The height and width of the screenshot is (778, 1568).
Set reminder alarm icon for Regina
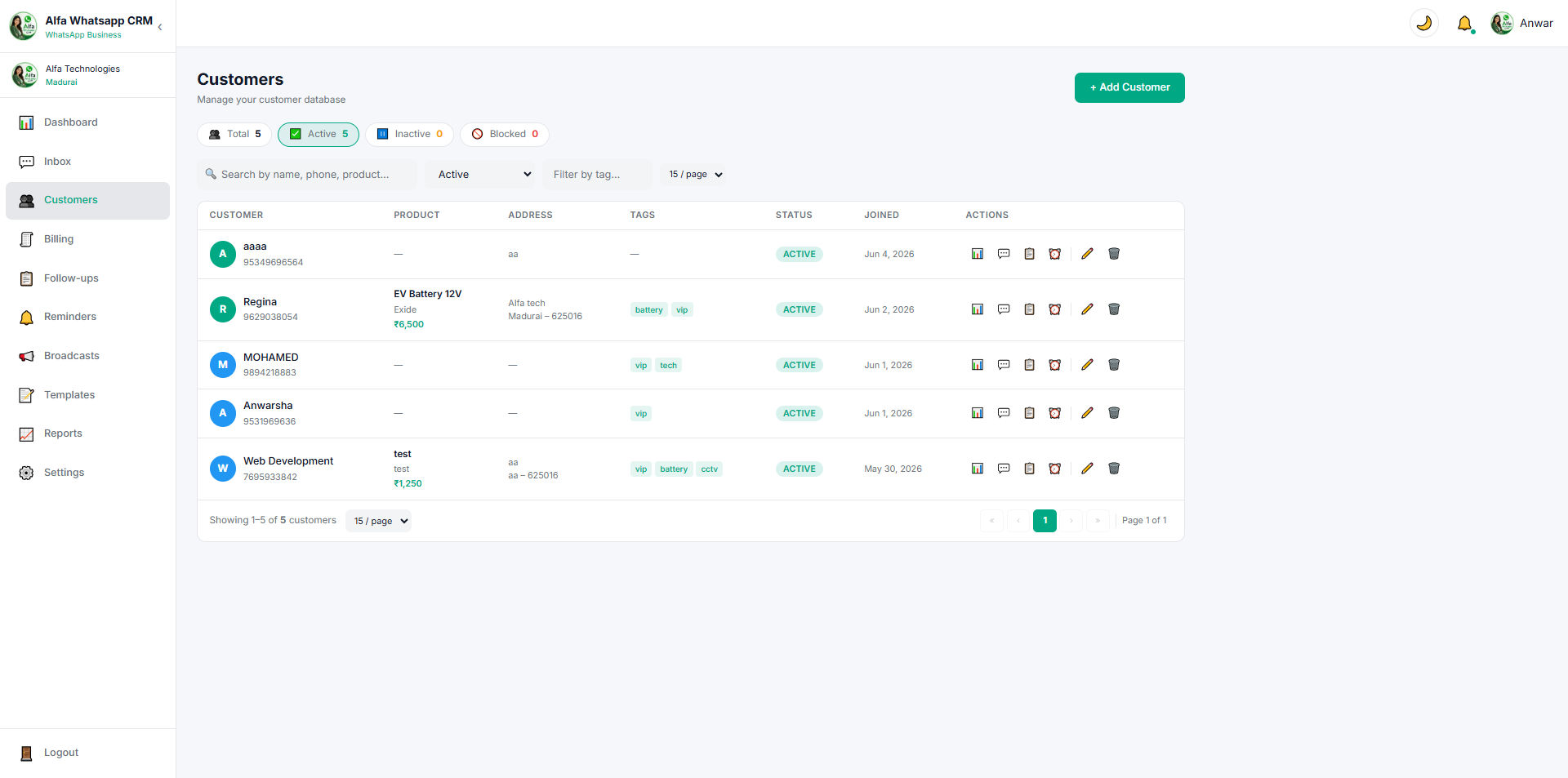coord(1055,309)
